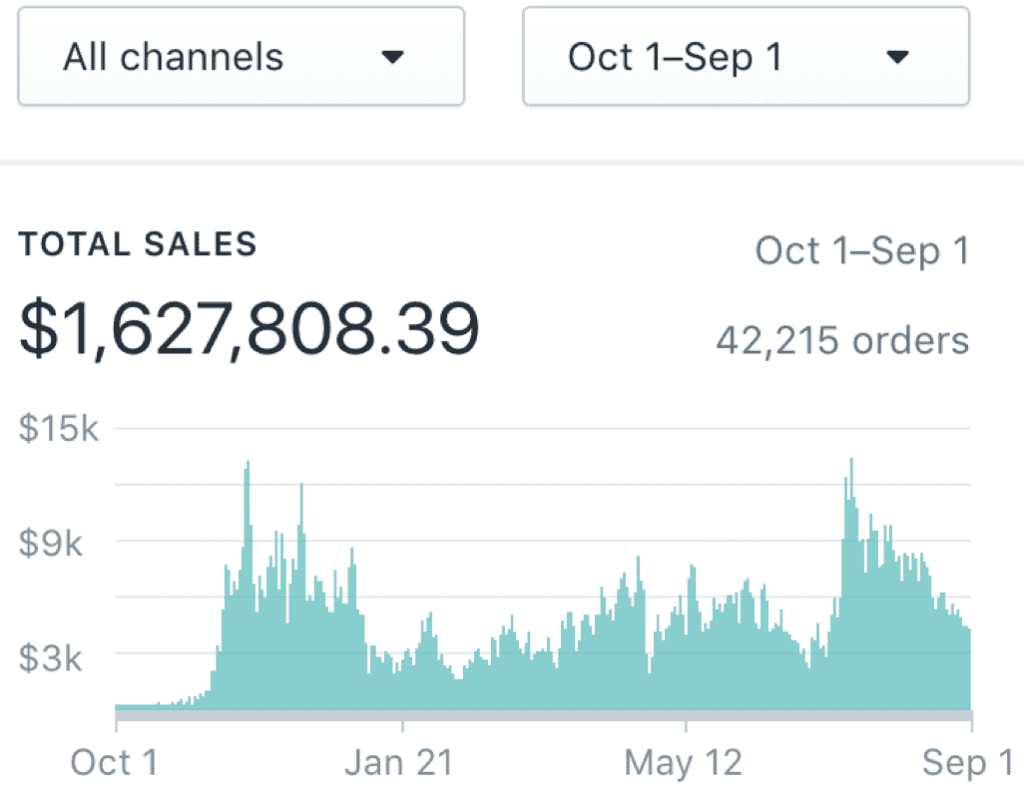Click the Sep 1 axis label
The image size is (1024, 800).
tap(968, 762)
